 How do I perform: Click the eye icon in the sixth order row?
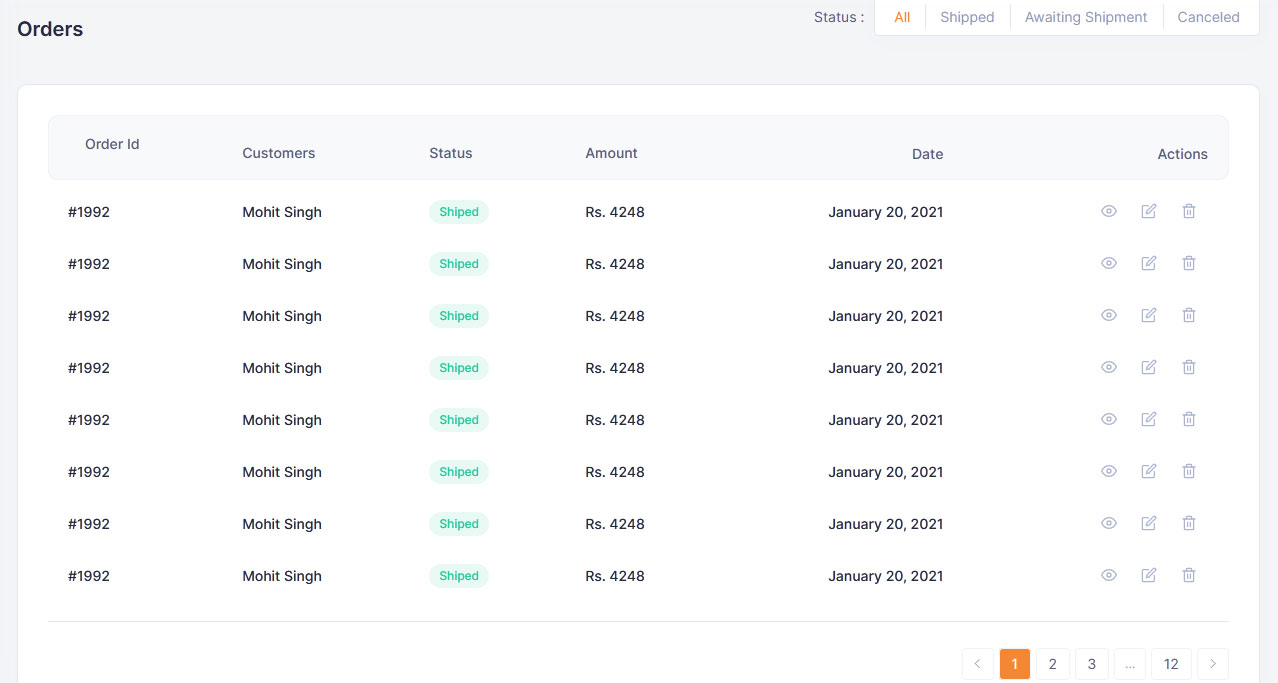click(x=1108, y=471)
